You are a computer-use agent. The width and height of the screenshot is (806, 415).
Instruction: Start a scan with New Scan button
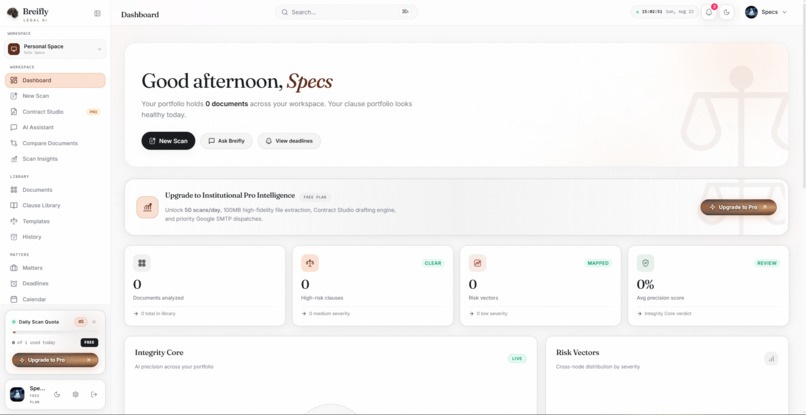click(168, 141)
